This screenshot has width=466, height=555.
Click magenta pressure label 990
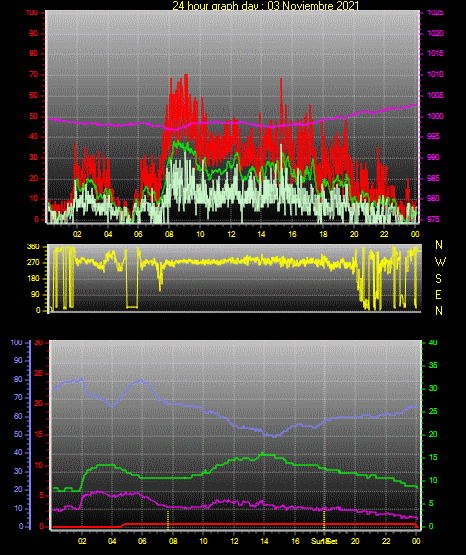[x=433, y=157]
